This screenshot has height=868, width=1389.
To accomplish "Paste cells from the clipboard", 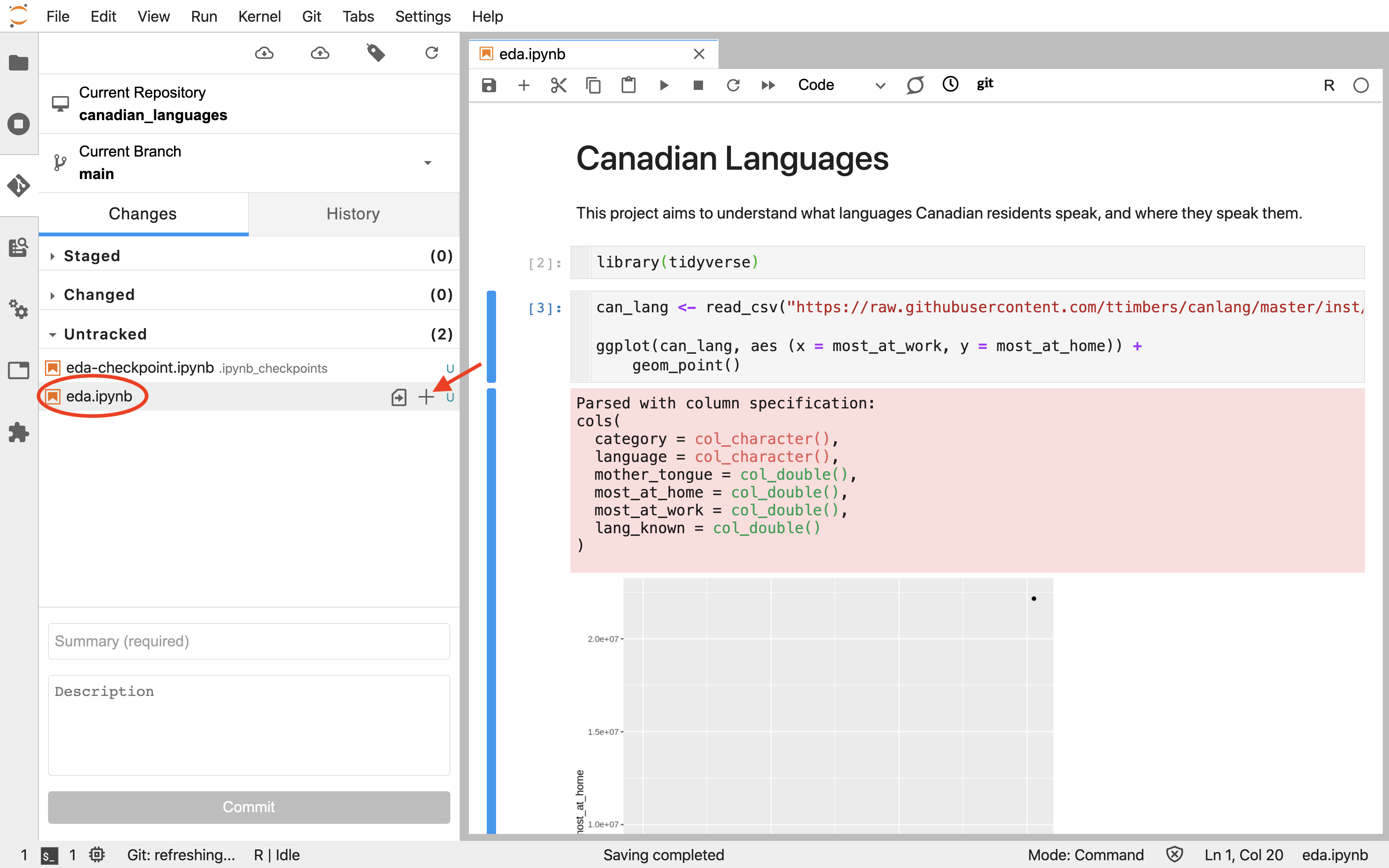I will click(x=629, y=85).
